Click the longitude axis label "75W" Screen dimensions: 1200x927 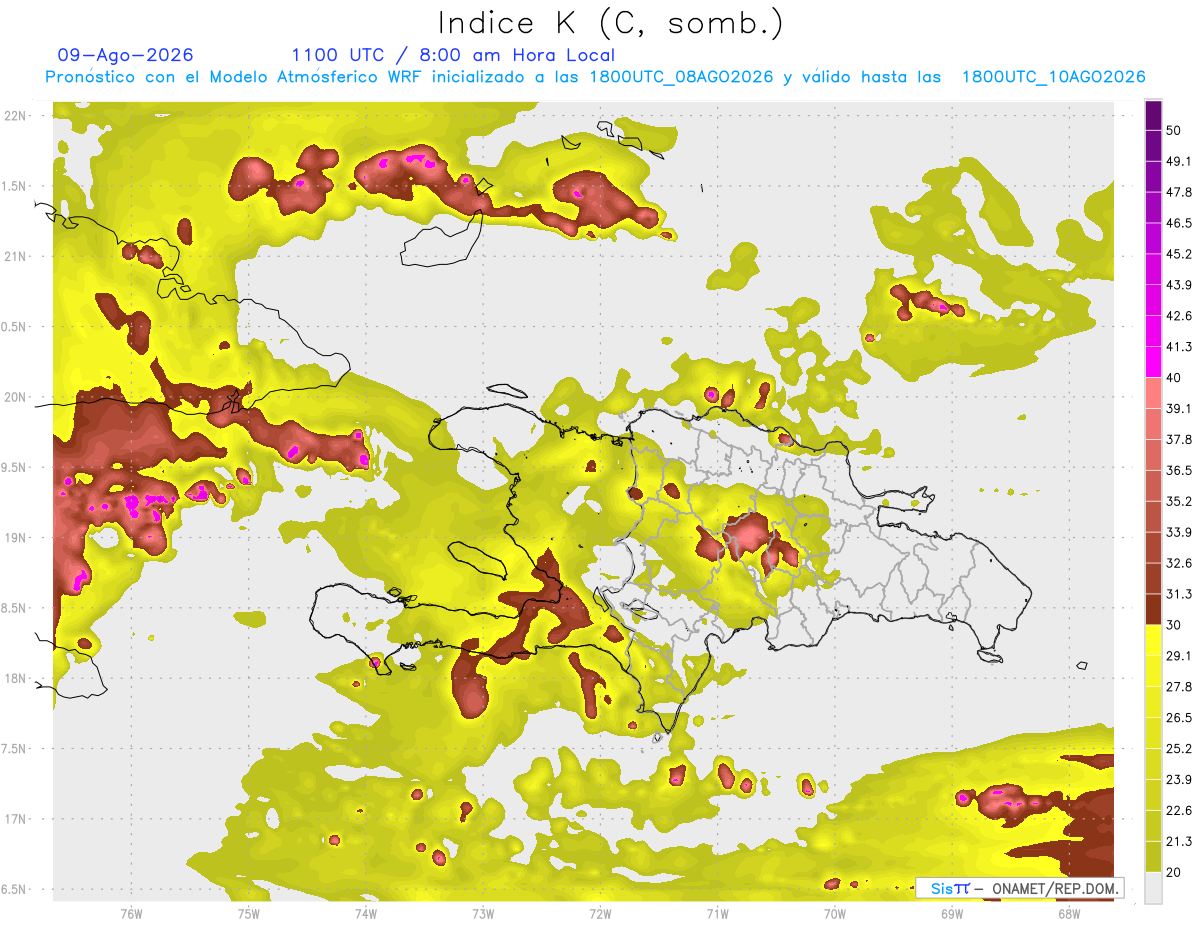248,913
